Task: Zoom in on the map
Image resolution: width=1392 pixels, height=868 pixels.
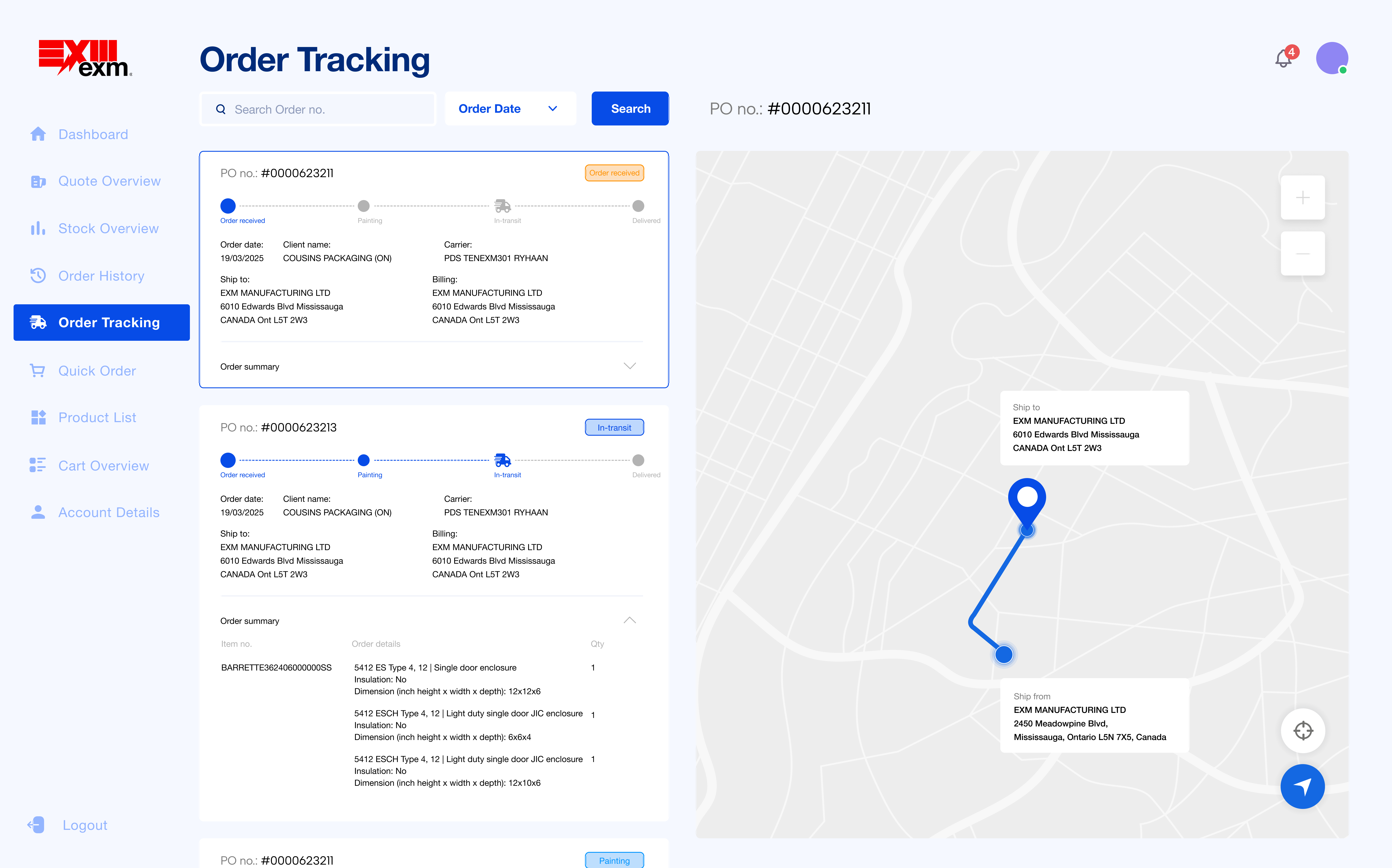Action: coord(1302,198)
